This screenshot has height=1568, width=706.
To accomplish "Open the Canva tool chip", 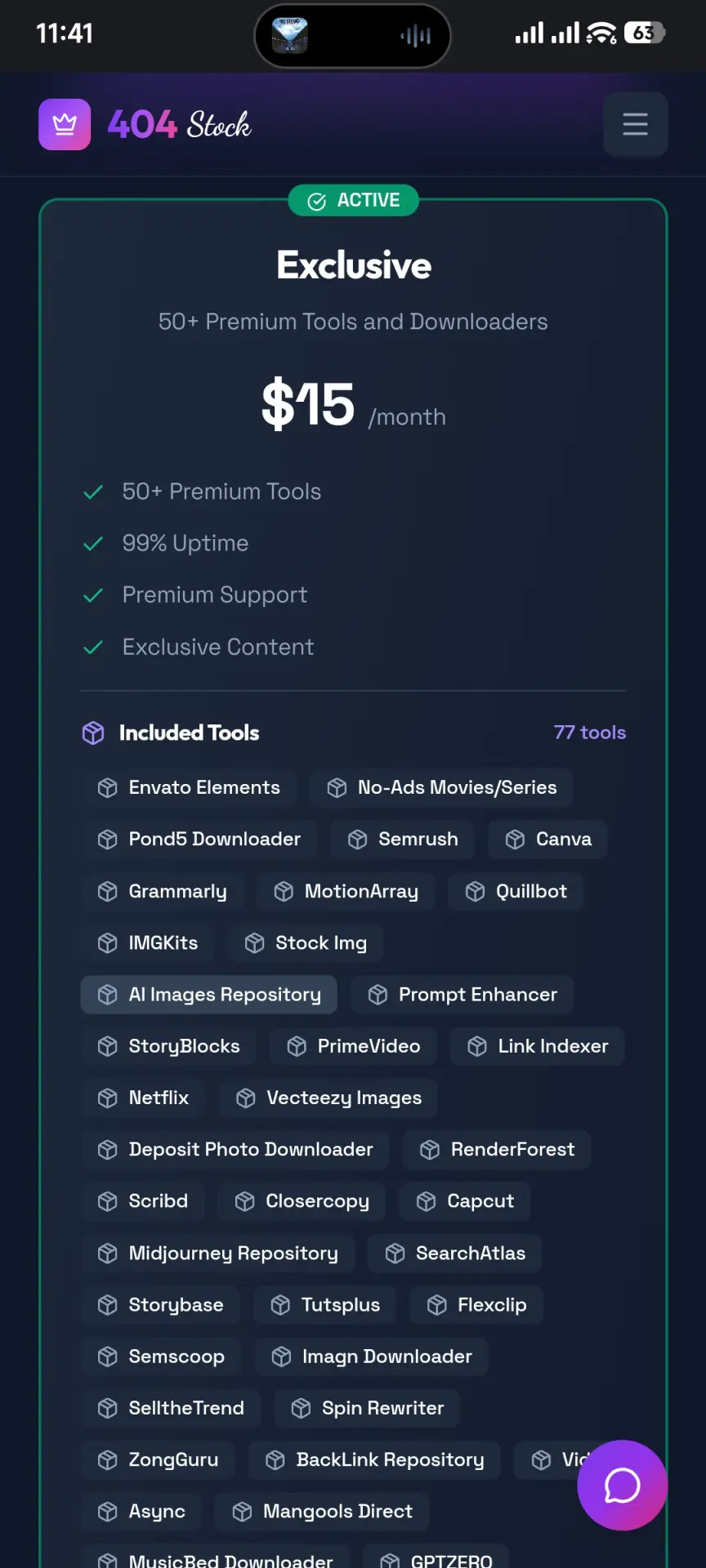I will pos(547,839).
